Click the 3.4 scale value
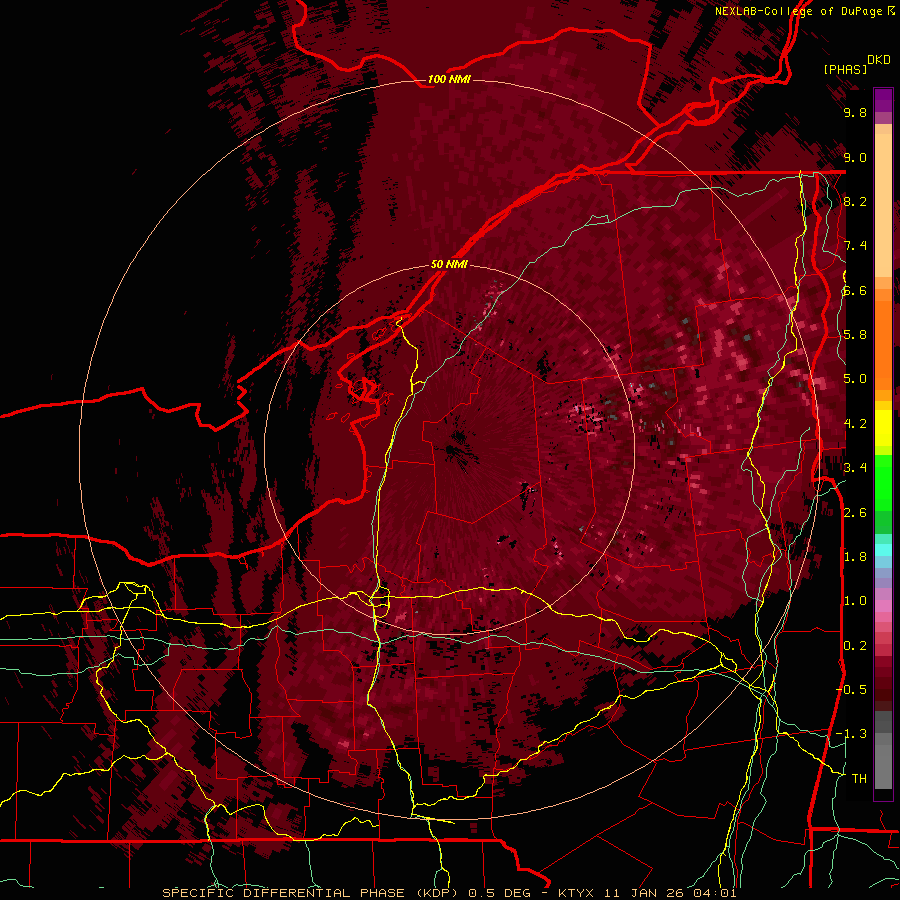 pos(855,468)
